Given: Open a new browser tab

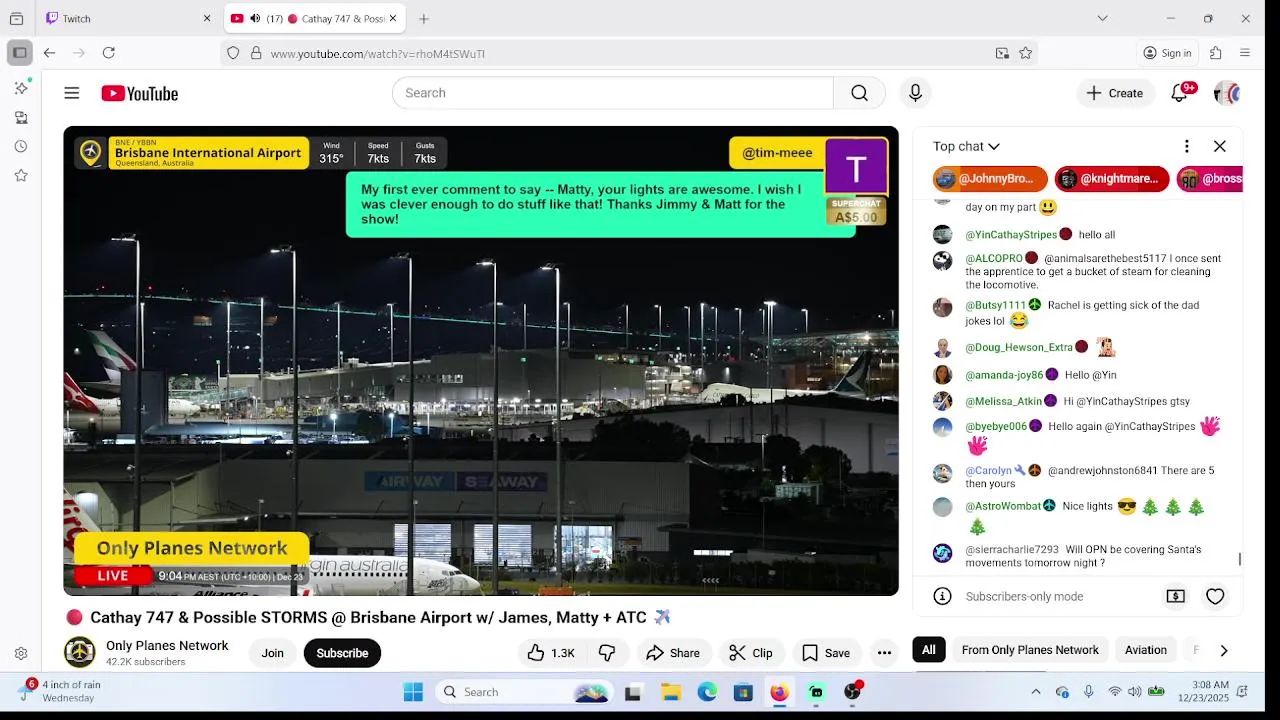Looking at the screenshot, I should pos(424,18).
